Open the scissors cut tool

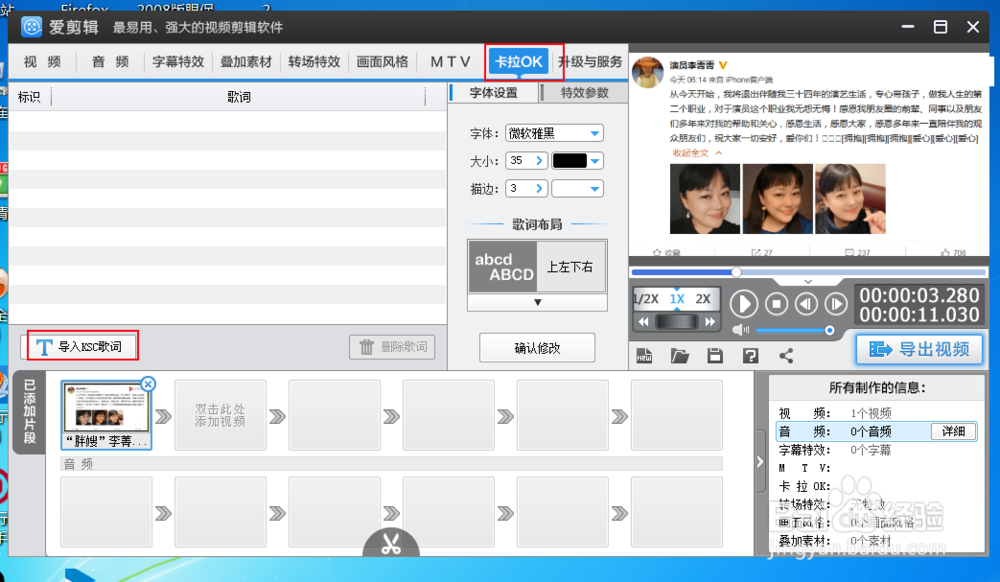click(x=391, y=544)
